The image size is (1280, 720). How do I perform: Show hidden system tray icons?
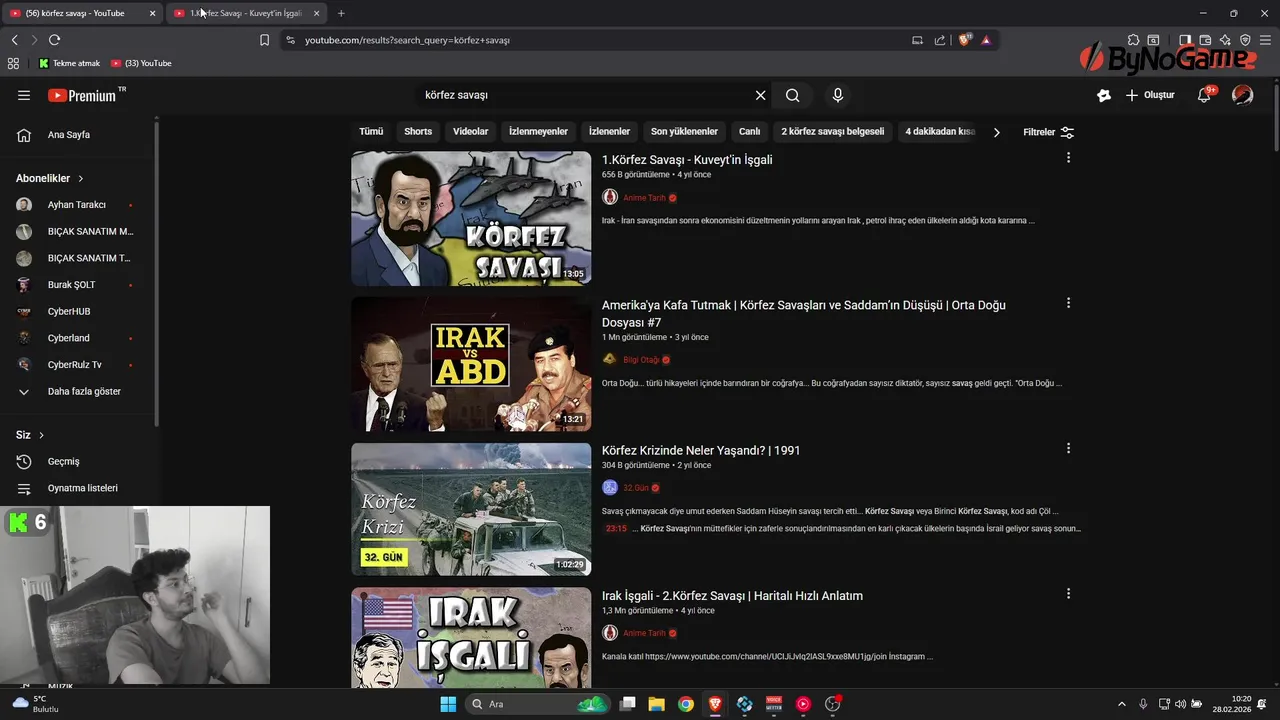(1121, 704)
